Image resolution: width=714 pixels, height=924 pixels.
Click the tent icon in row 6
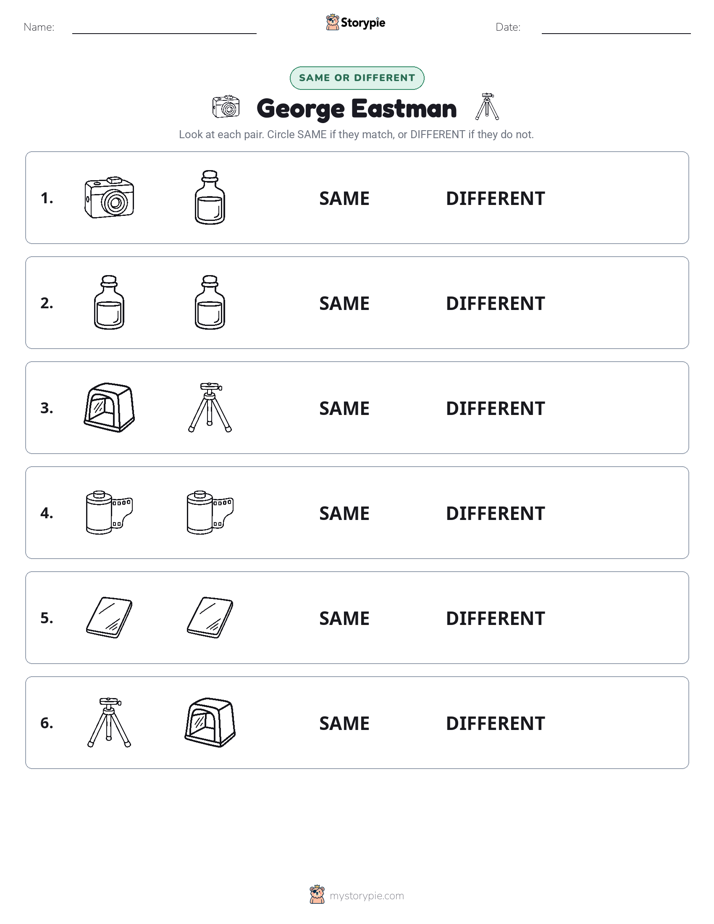[210, 722]
